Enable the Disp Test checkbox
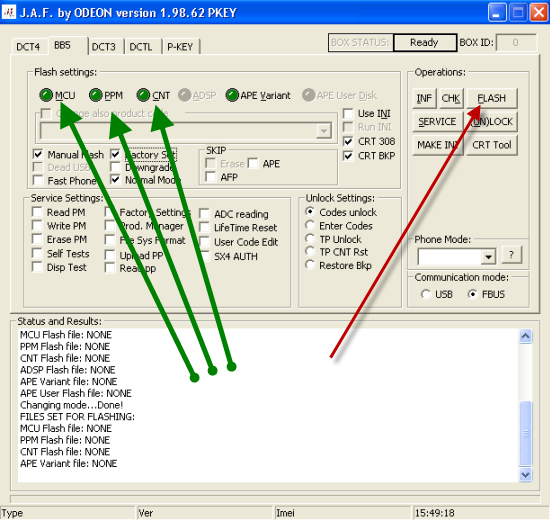Viewport: 550px width, 520px height. tap(37, 267)
